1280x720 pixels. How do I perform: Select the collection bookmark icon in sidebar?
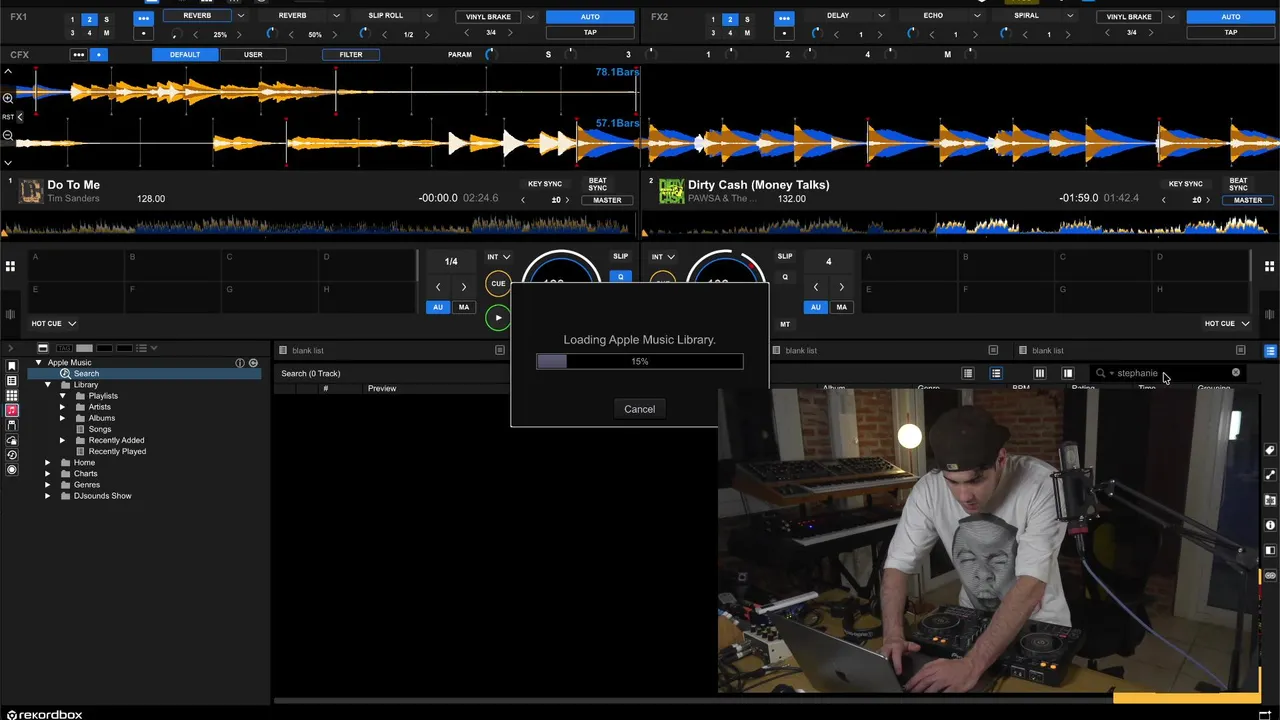pos(12,367)
